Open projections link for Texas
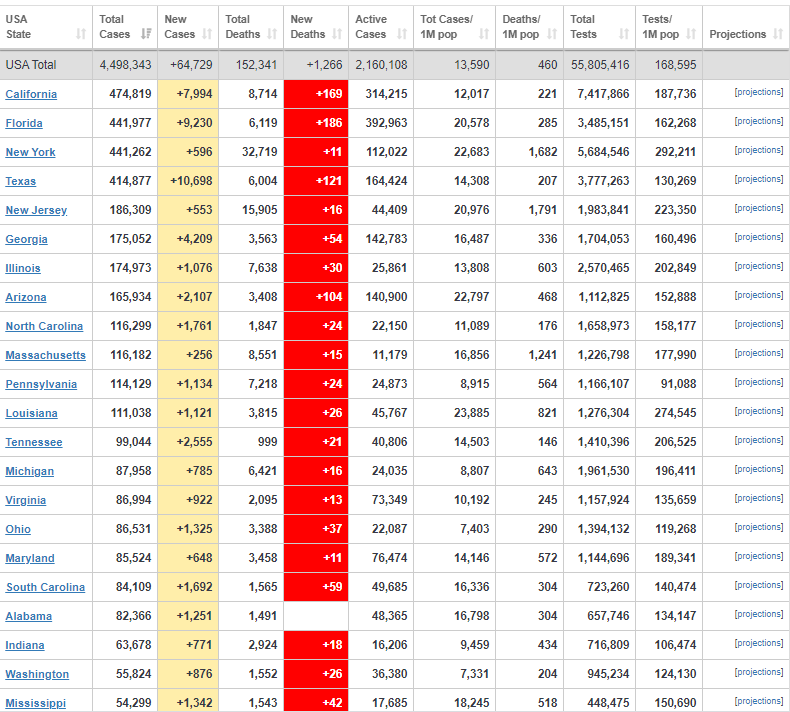 click(758, 179)
